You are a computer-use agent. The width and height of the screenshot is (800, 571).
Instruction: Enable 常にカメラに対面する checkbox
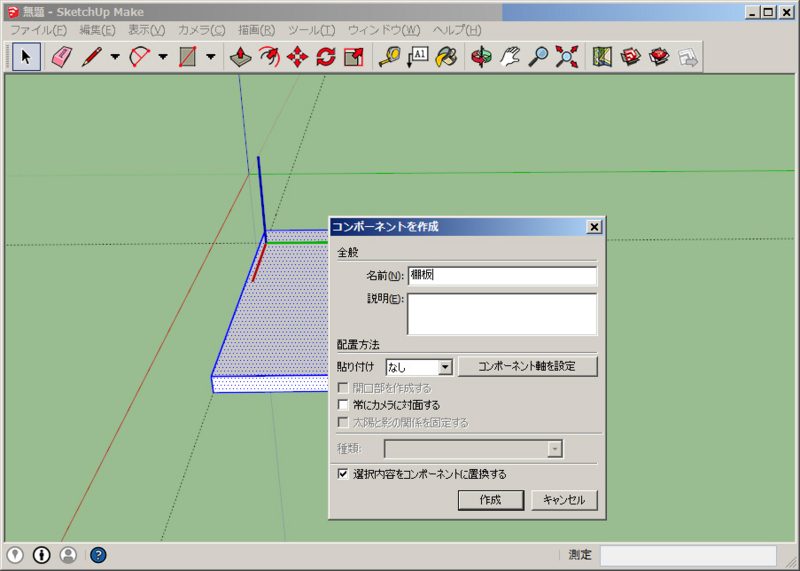click(x=343, y=405)
